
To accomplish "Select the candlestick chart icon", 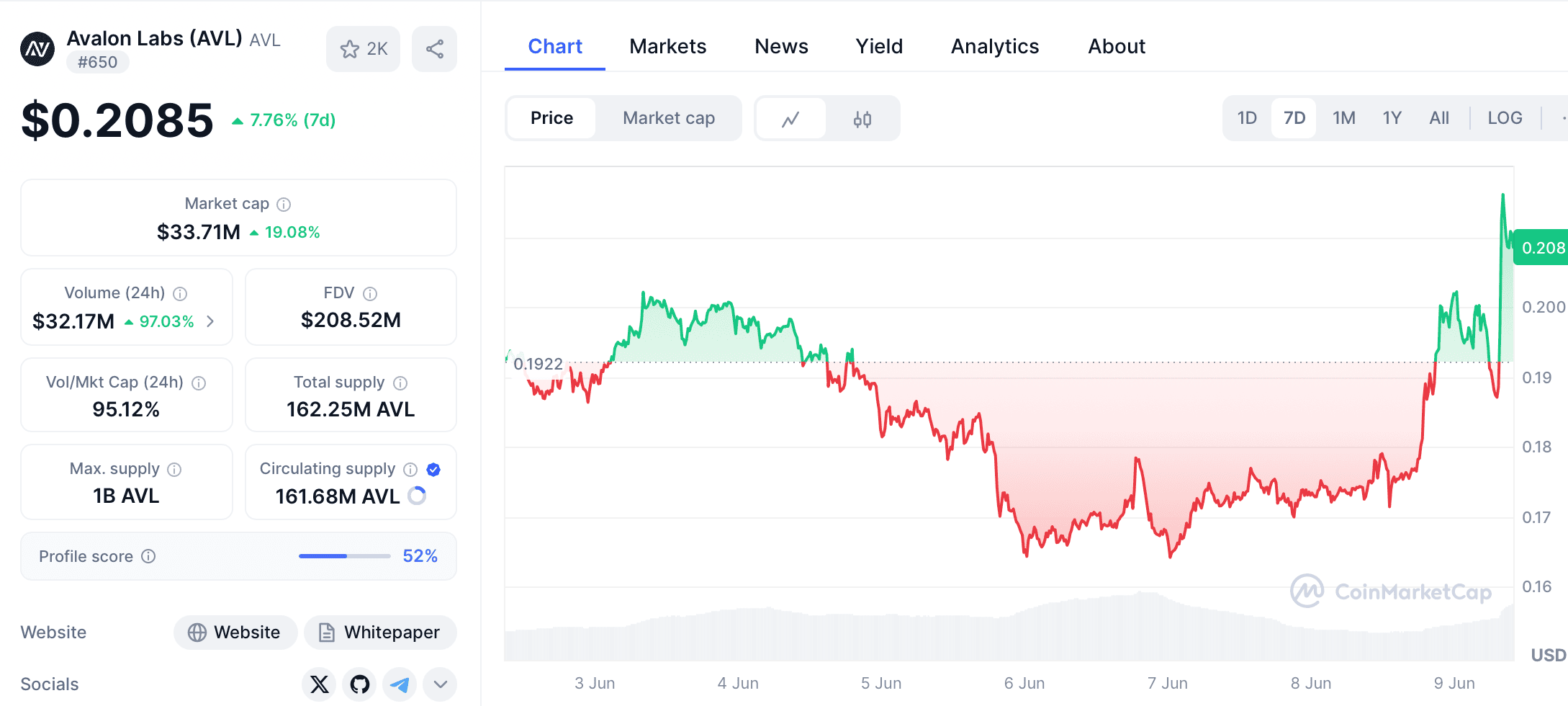I will click(863, 117).
